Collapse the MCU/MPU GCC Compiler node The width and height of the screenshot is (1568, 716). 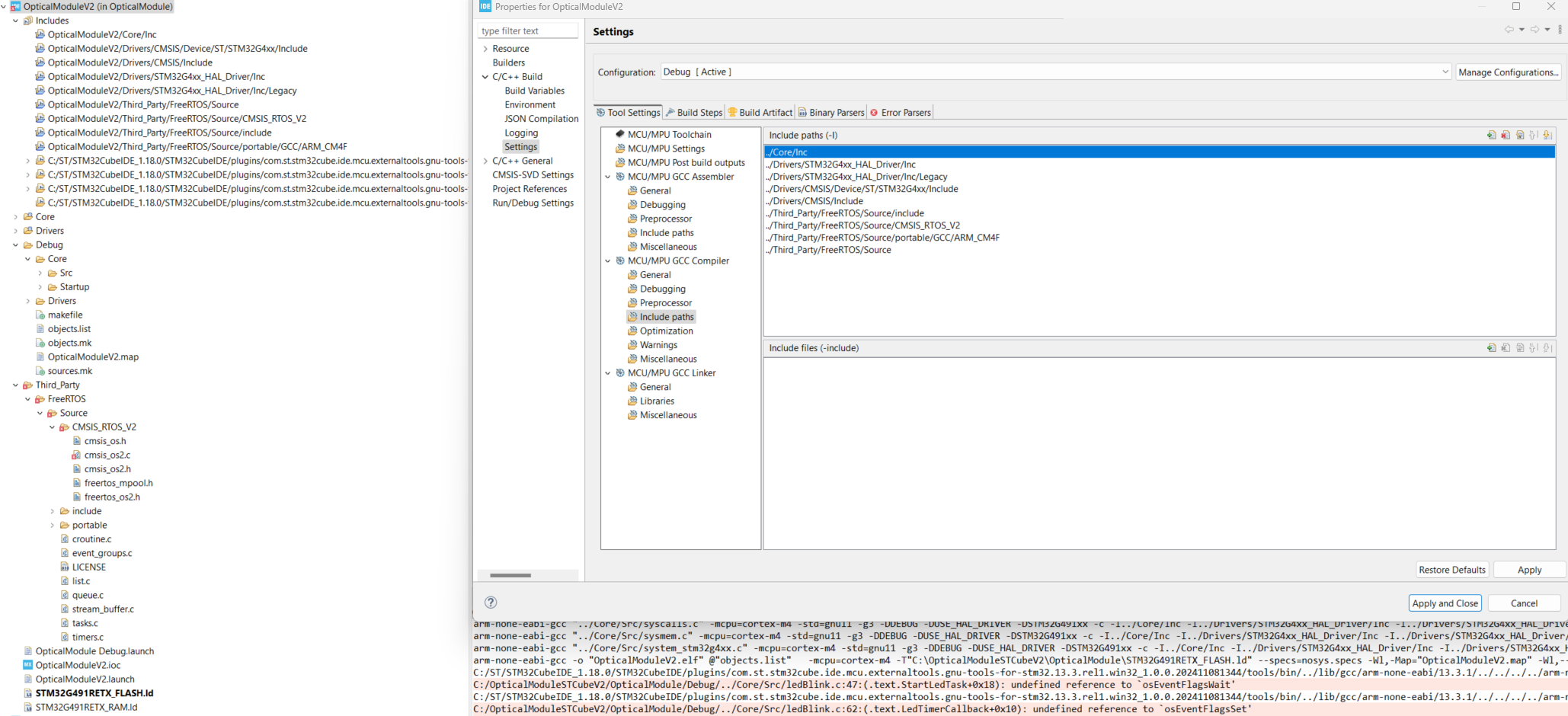tap(608, 261)
